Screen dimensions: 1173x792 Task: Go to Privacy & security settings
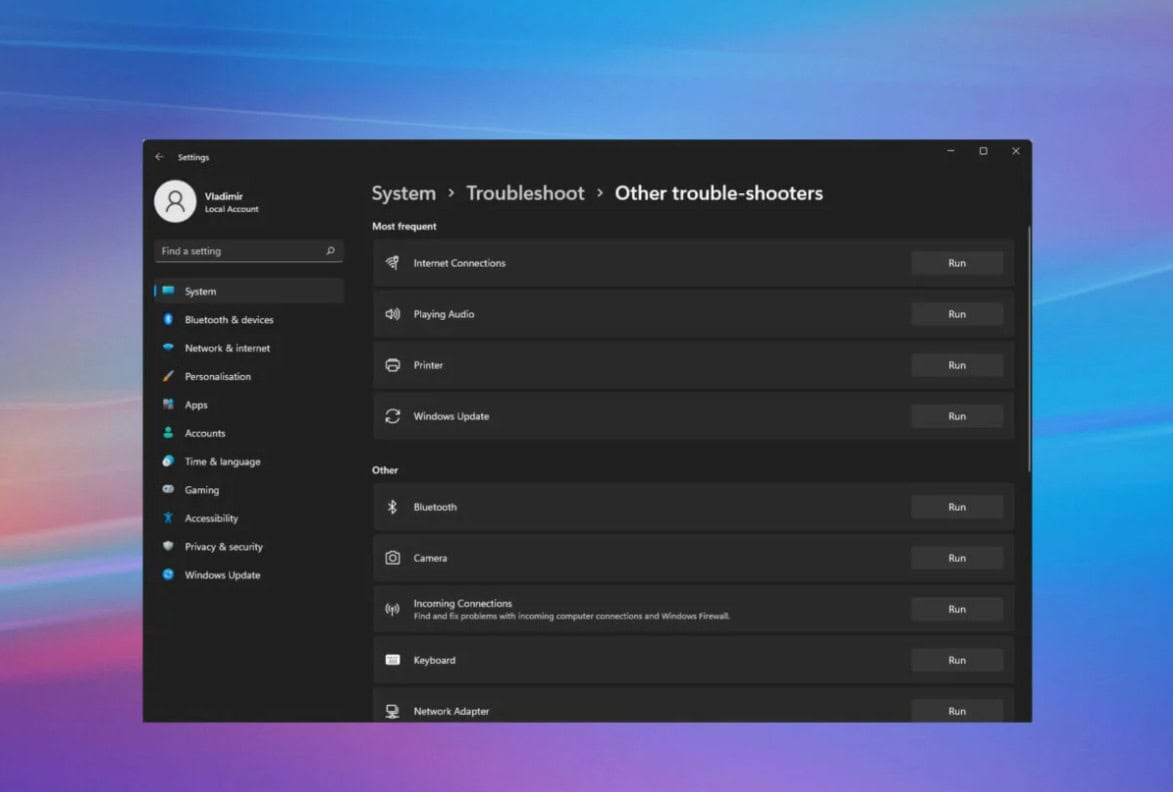[x=249, y=547]
